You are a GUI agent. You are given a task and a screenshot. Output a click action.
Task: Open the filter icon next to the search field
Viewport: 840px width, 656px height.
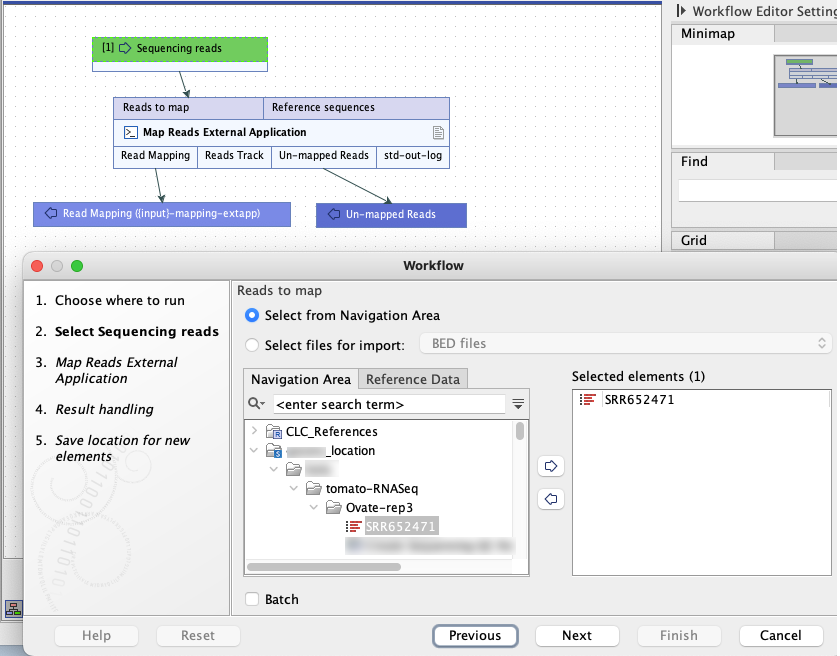coord(518,403)
